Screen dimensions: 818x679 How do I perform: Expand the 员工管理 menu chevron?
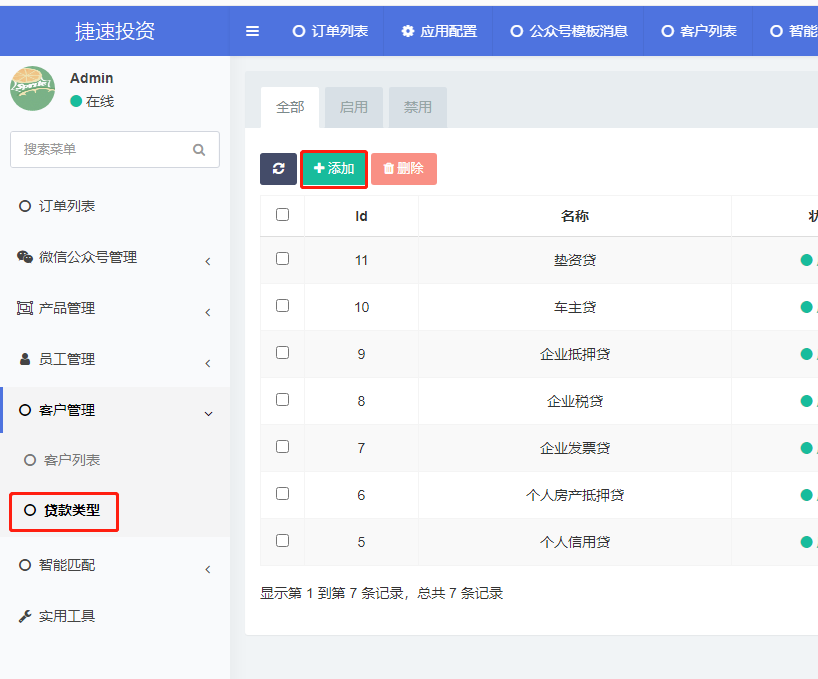click(208, 363)
